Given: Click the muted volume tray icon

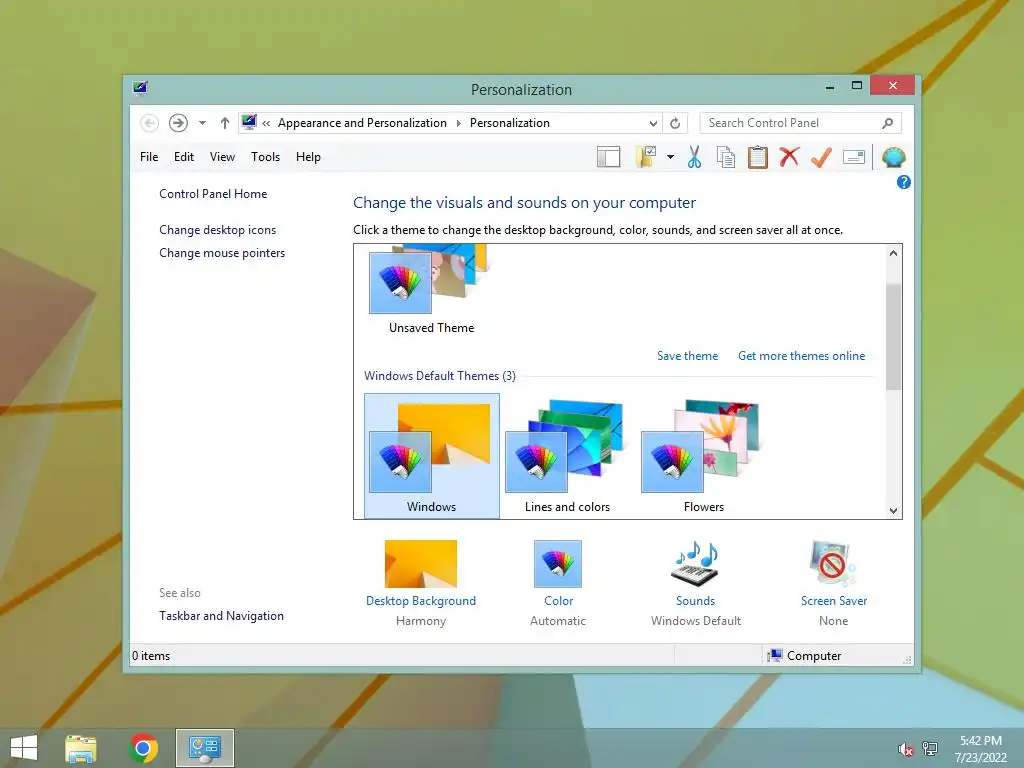Looking at the screenshot, I should (x=905, y=749).
